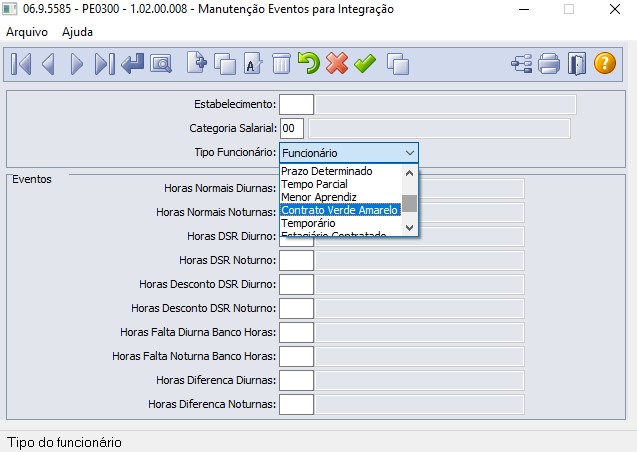Screen dimensions: 637x452
Task: Select Prazo Determinado option
Action: [340, 171]
